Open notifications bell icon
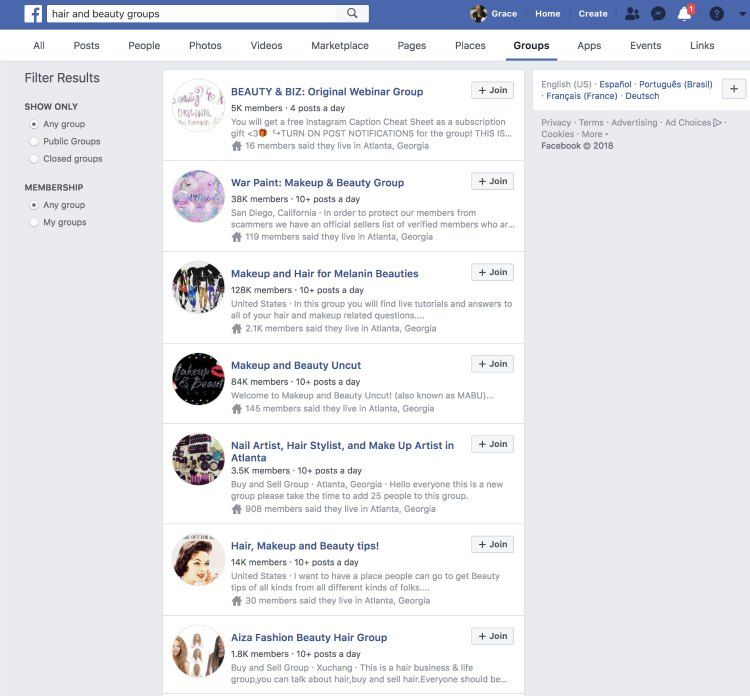 684,14
